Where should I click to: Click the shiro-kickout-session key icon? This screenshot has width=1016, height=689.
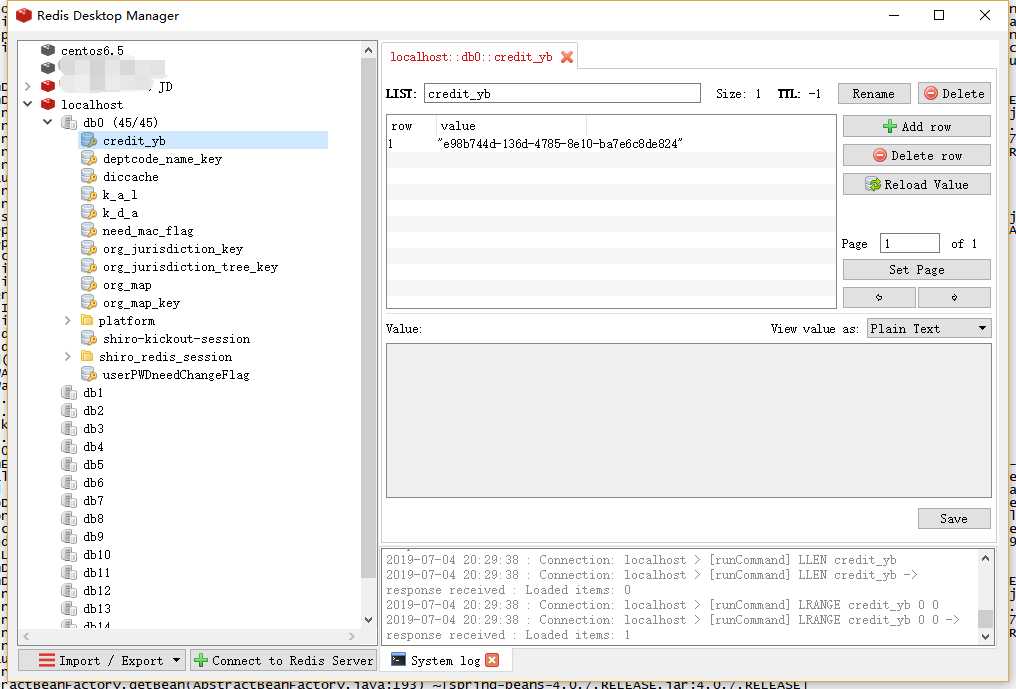click(x=89, y=338)
